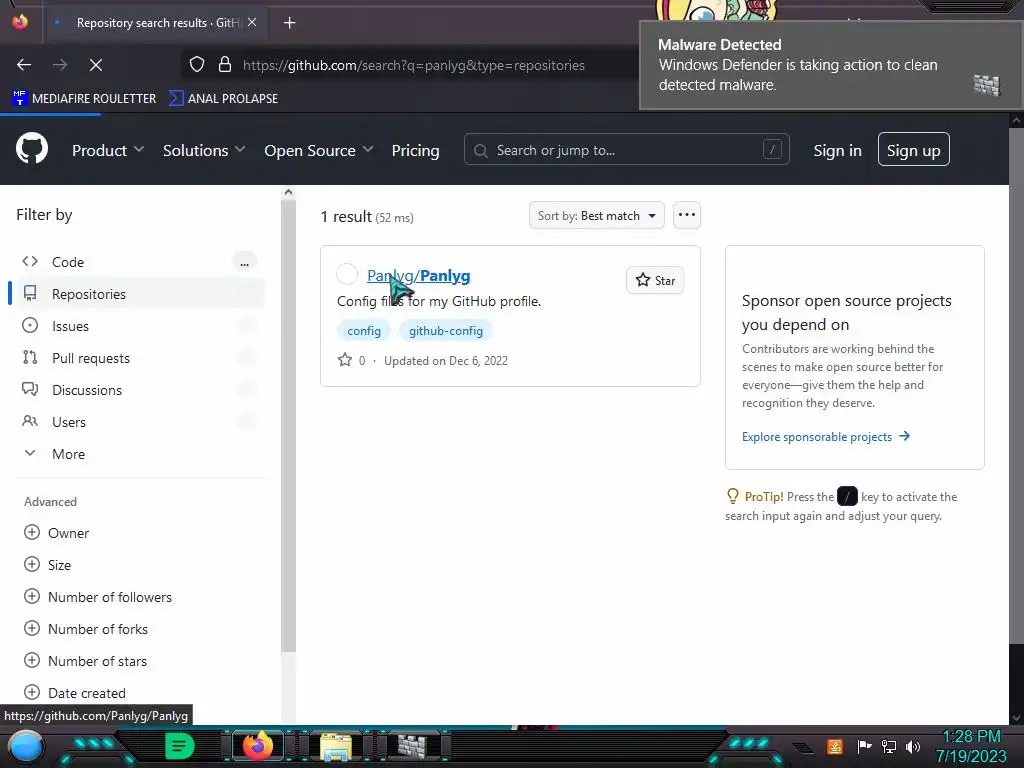Click the star icon next to count 0
This screenshot has width=1024, height=768.
[x=345, y=360]
